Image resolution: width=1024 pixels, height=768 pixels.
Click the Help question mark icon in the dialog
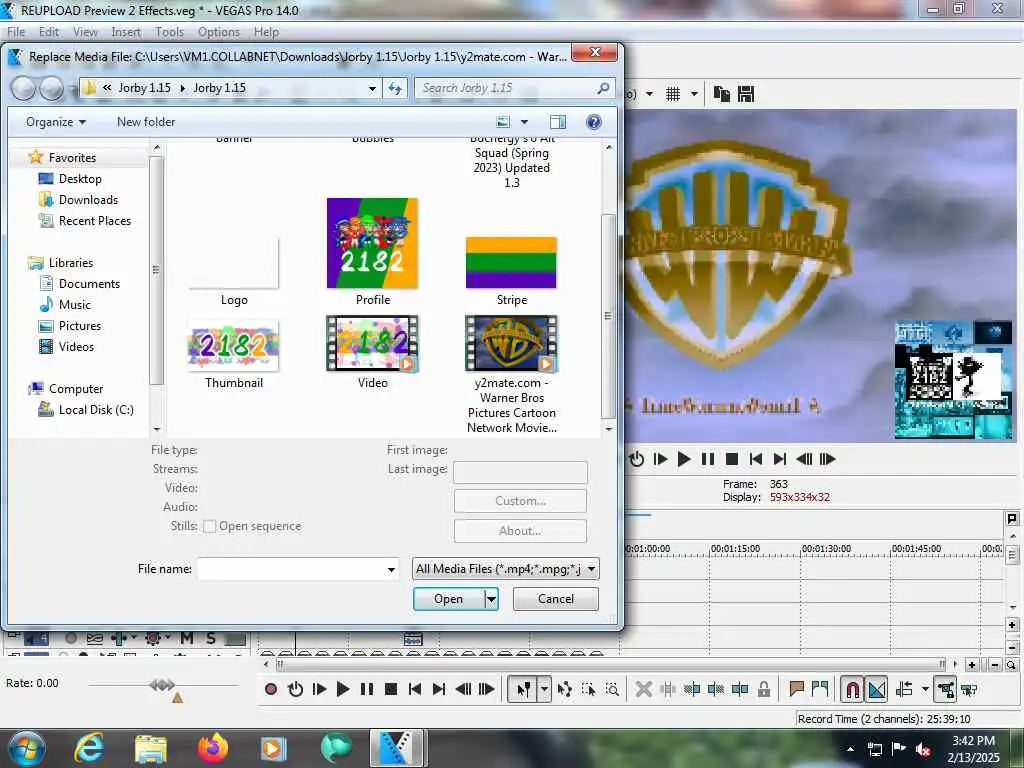pos(594,122)
